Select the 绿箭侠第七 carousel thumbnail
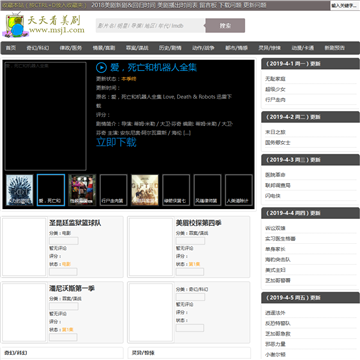Image resolution: width=360 pixels, height=360 pixels. pyautogui.click(x=176, y=190)
